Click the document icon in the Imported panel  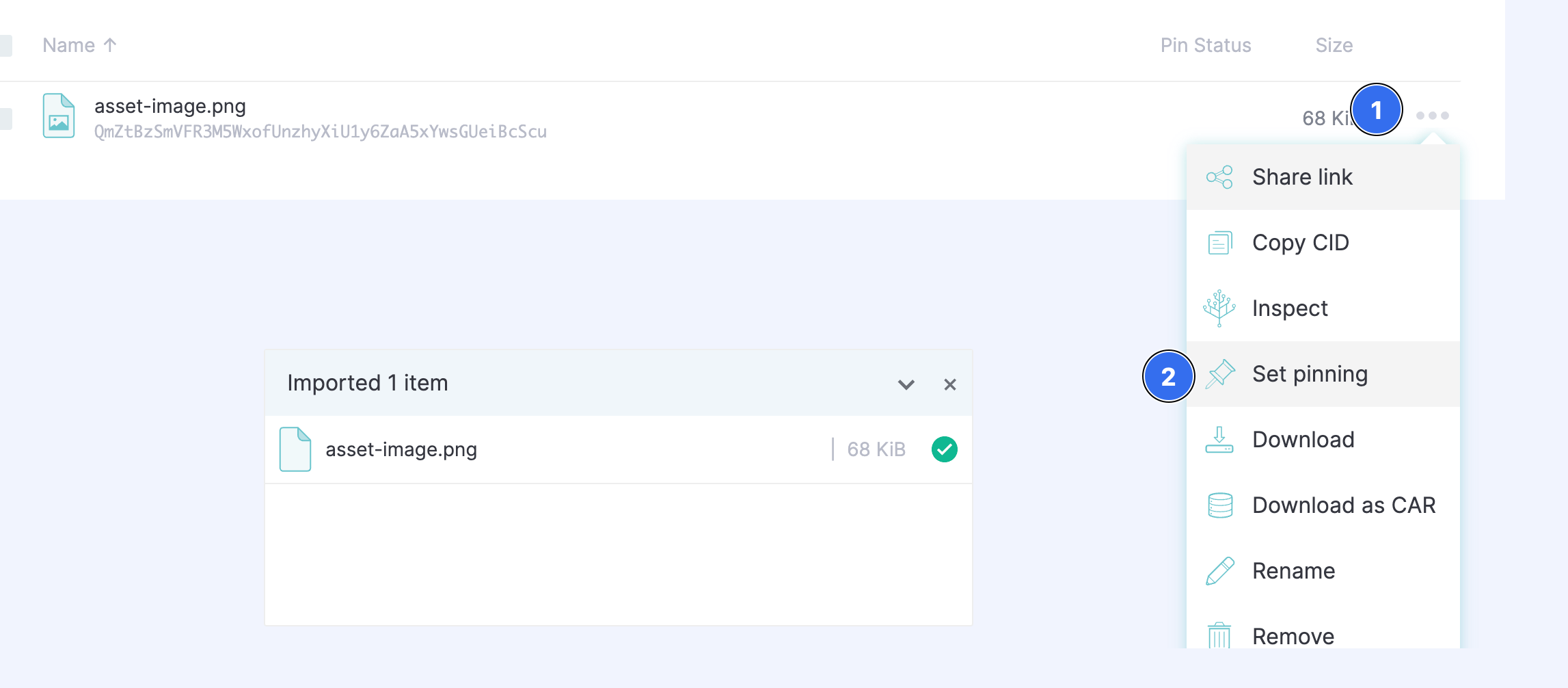[295, 449]
